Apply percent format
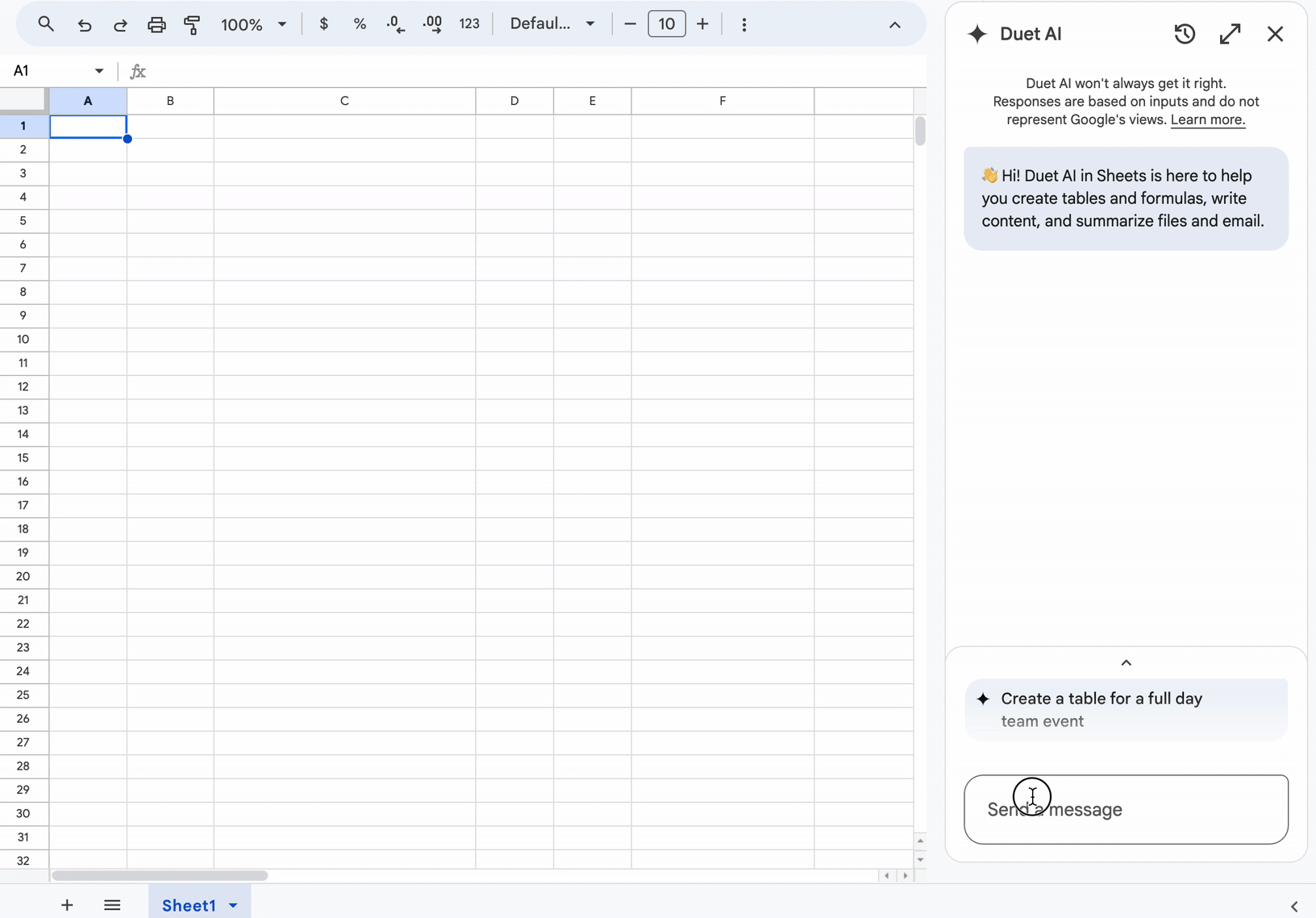Screen dimensions: 1316x918 (360, 23)
